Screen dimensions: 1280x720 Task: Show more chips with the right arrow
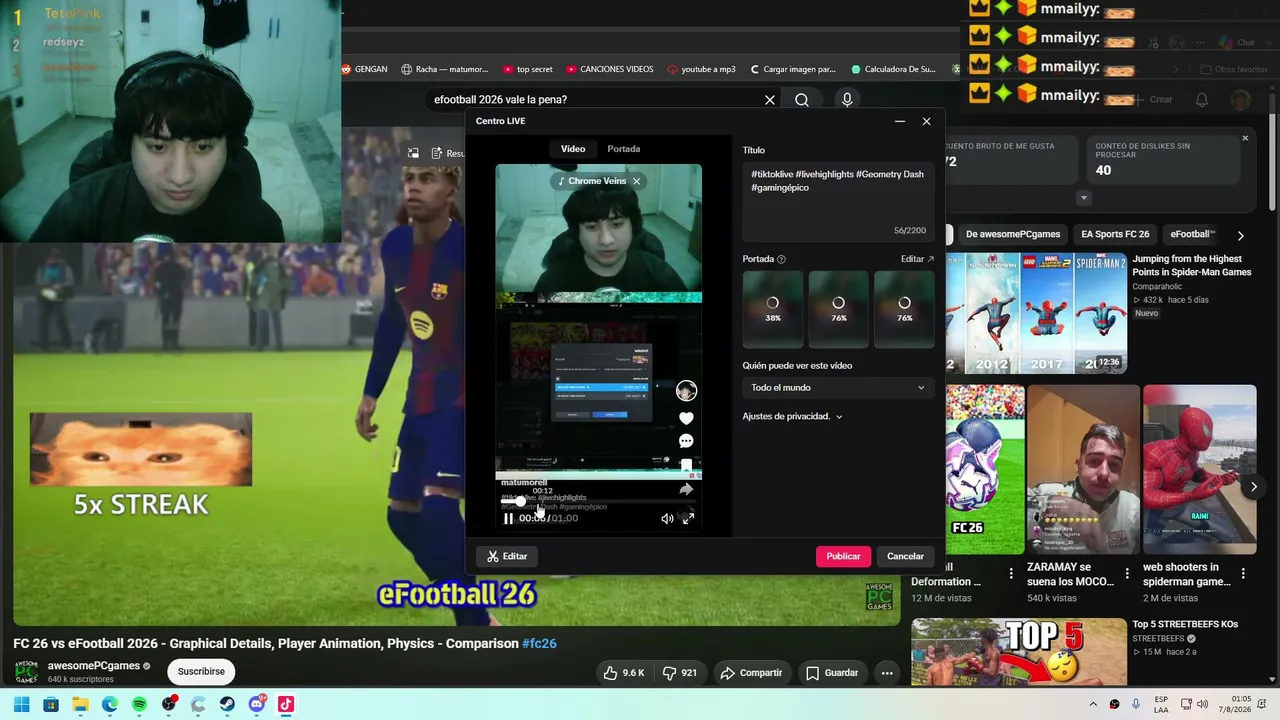[1241, 236]
